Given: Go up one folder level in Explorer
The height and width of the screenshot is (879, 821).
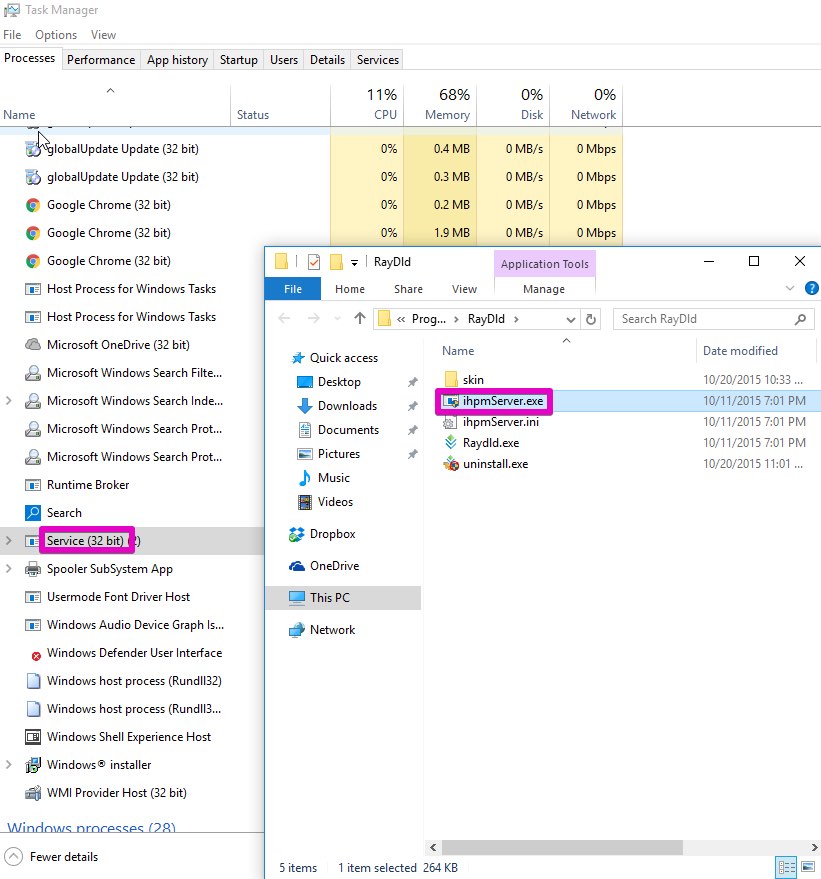Looking at the screenshot, I should [359, 319].
